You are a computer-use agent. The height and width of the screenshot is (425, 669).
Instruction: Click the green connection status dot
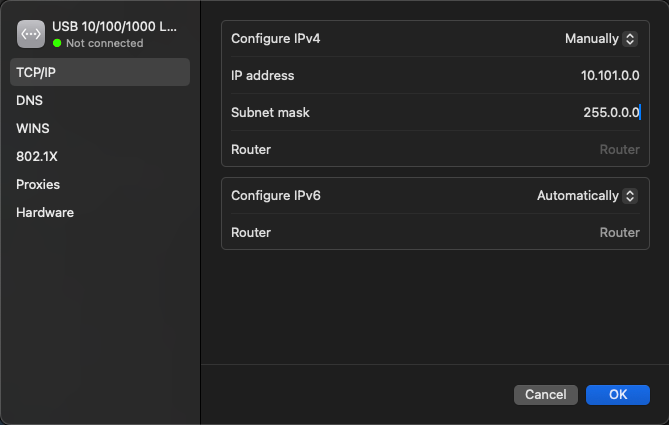pyautogui.click(x=57, y=43)
